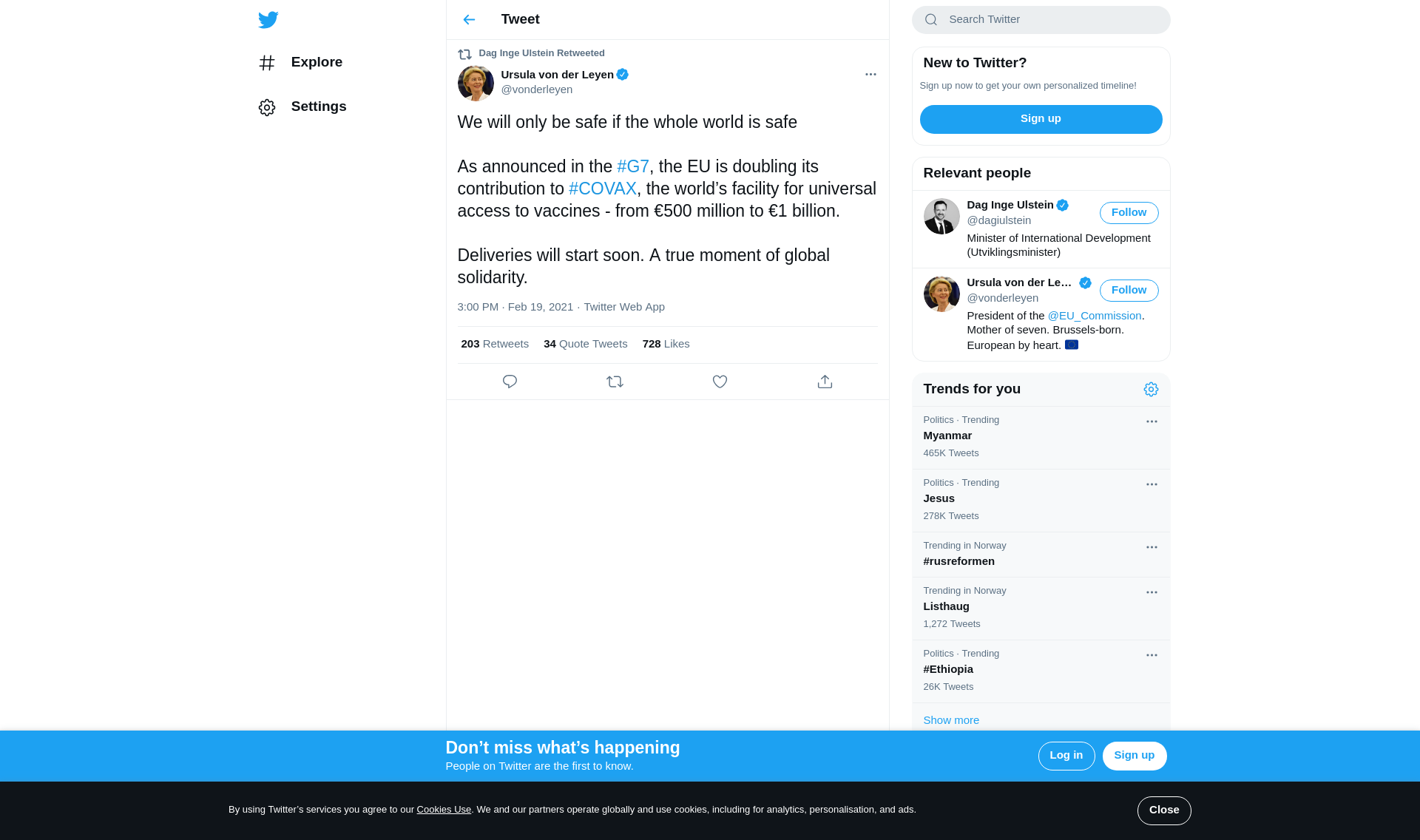Open Dag Inge Ulstein Retweeted link
The width and height of the screenshot is (1420, 840).
(x=541, y=53)
